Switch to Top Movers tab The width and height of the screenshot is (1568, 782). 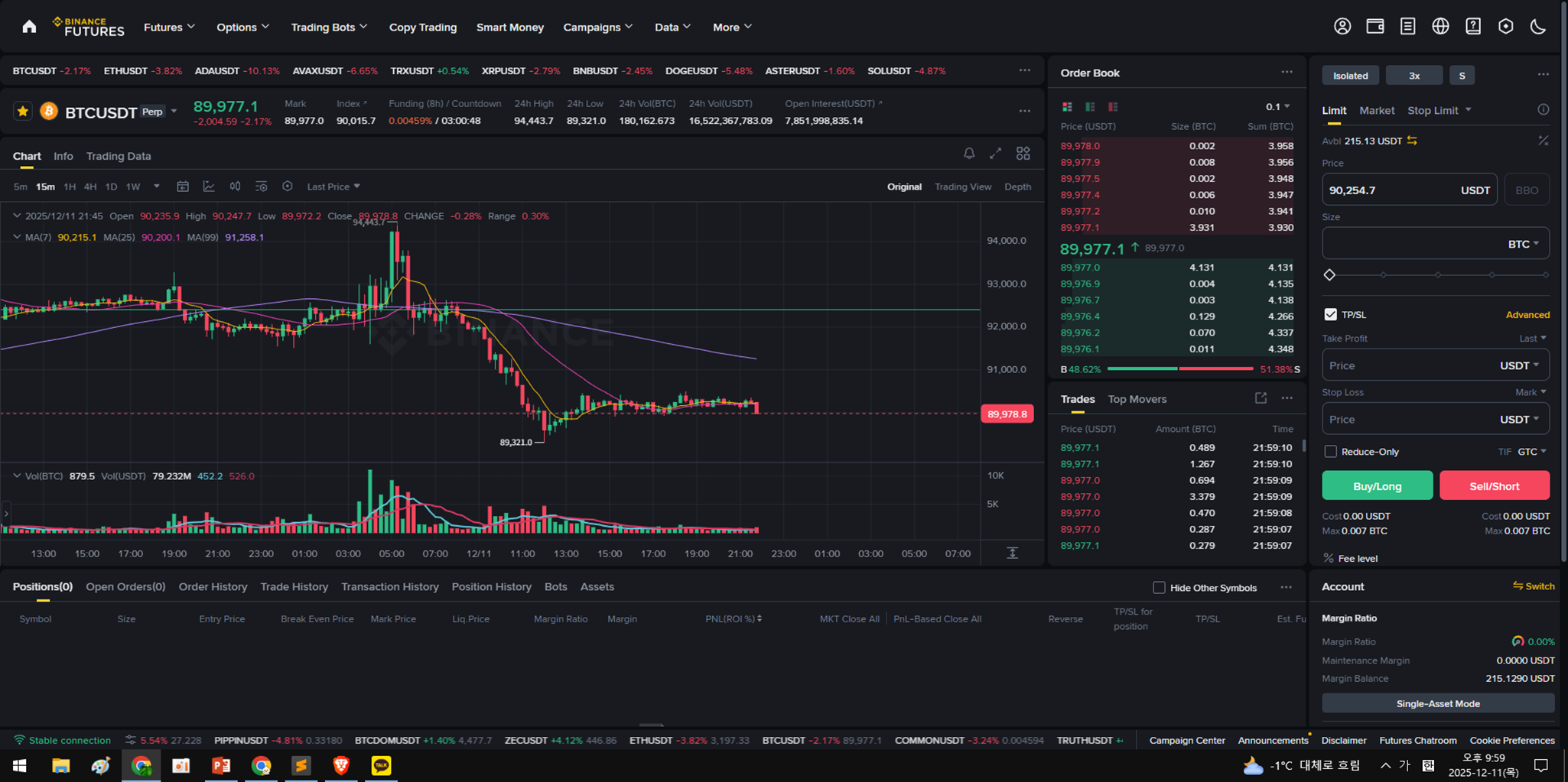(x=1137, y=399)
